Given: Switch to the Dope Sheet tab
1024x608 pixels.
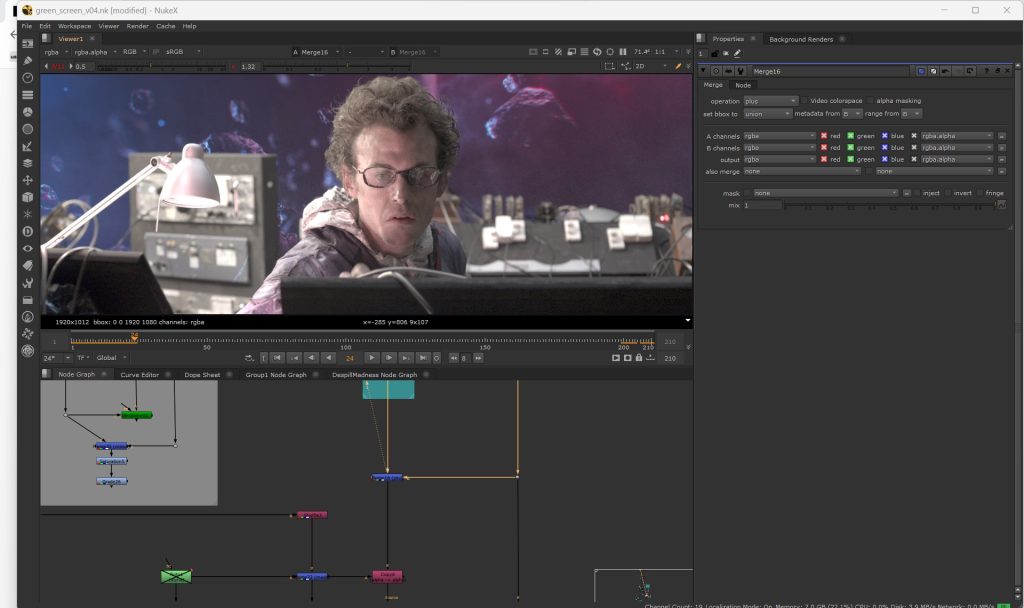Looking at the screenshot, I should pos(202,375).
